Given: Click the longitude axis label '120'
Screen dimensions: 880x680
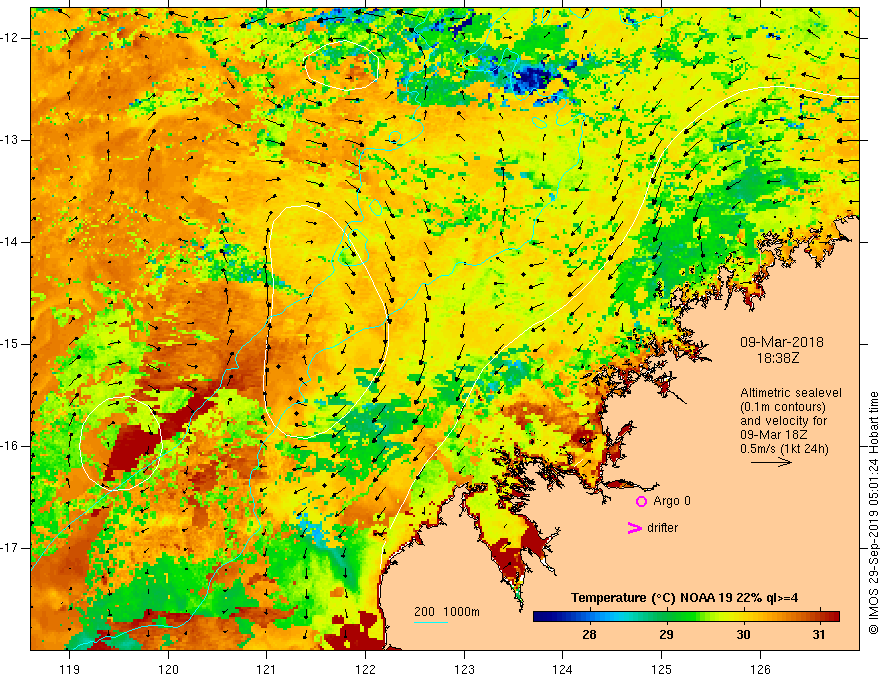Looking at the screenshot, I should click(168, 669).
